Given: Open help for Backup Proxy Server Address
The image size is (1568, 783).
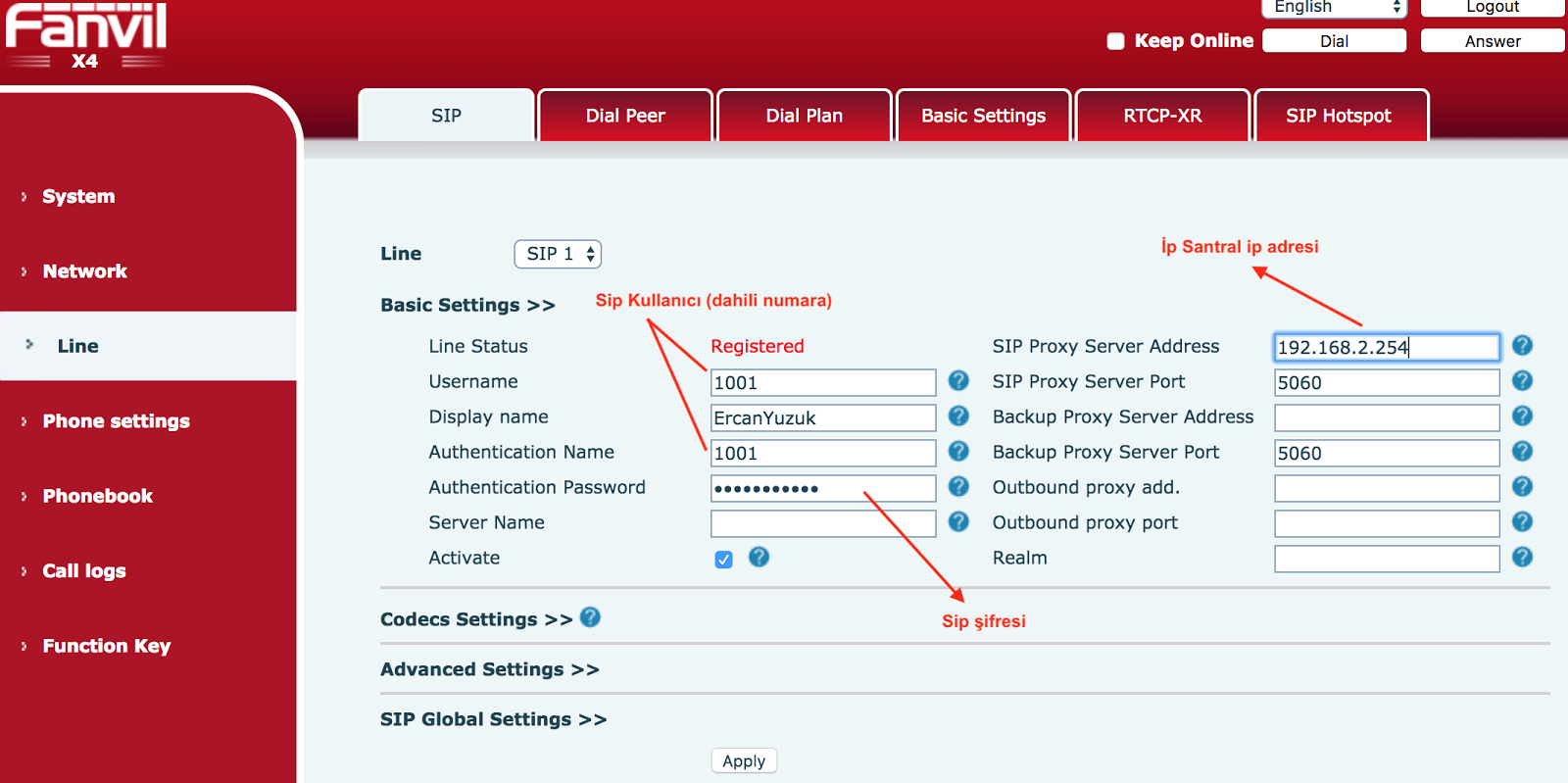Looking at the screenshot, I should 1522,416.
